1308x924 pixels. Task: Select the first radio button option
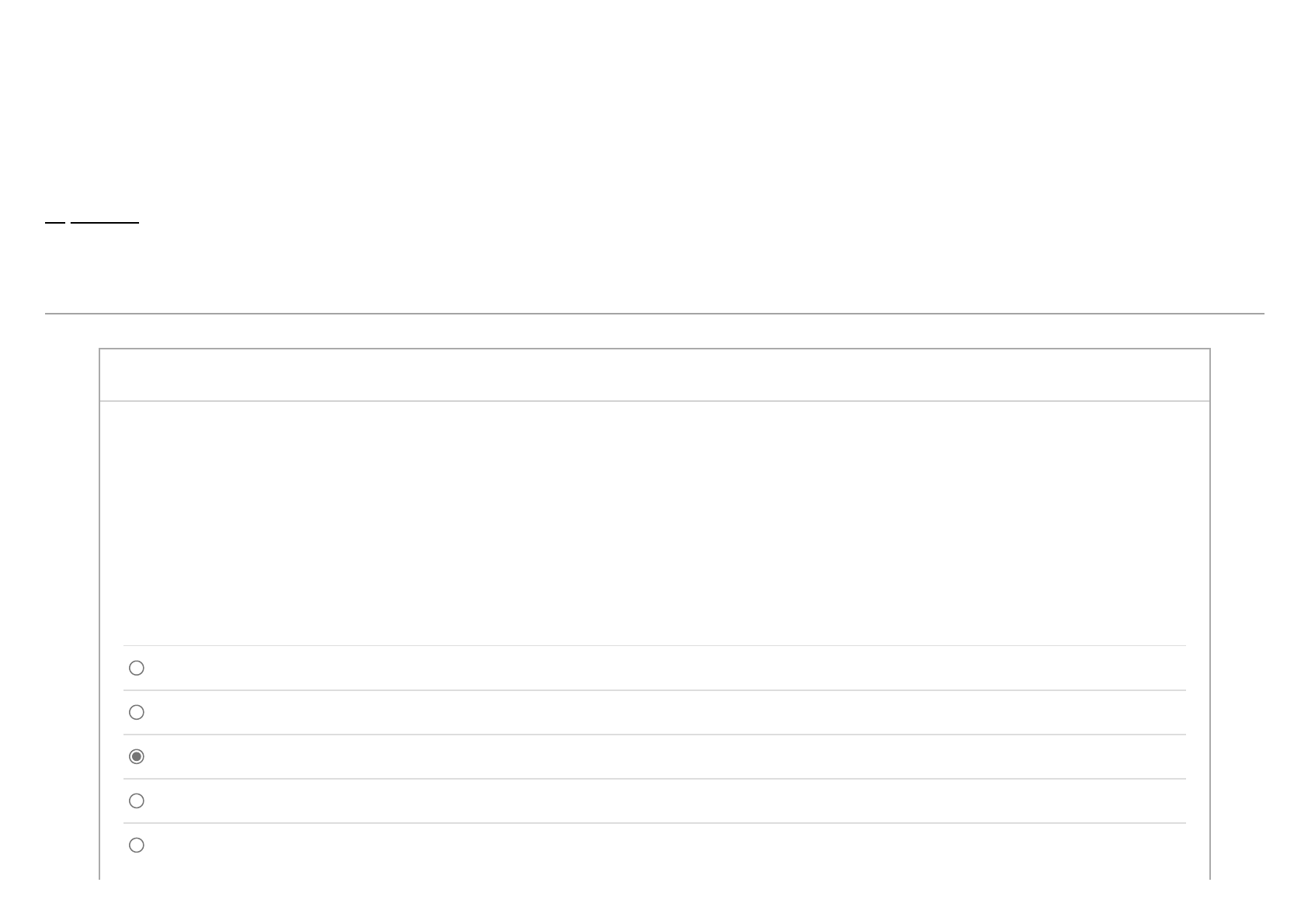[137, 668]
